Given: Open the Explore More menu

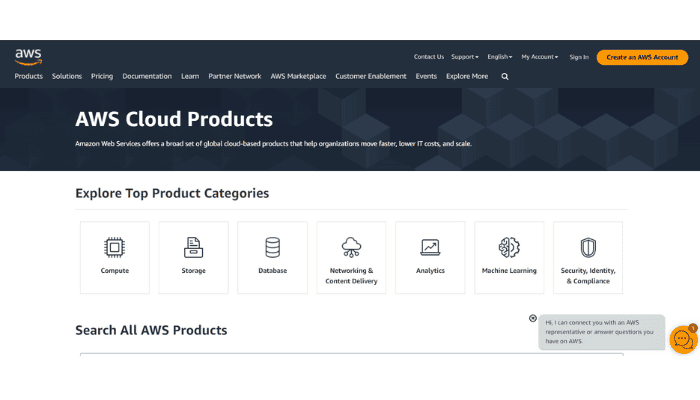Looking at the screenshot, I should pyautogui.click(x=467, y=76).
